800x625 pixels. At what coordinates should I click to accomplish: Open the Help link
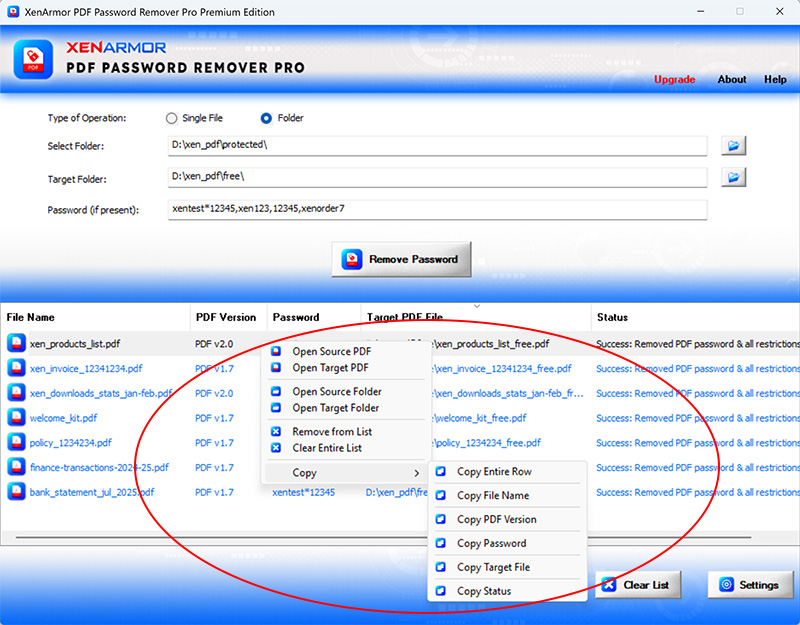(775, 79)
